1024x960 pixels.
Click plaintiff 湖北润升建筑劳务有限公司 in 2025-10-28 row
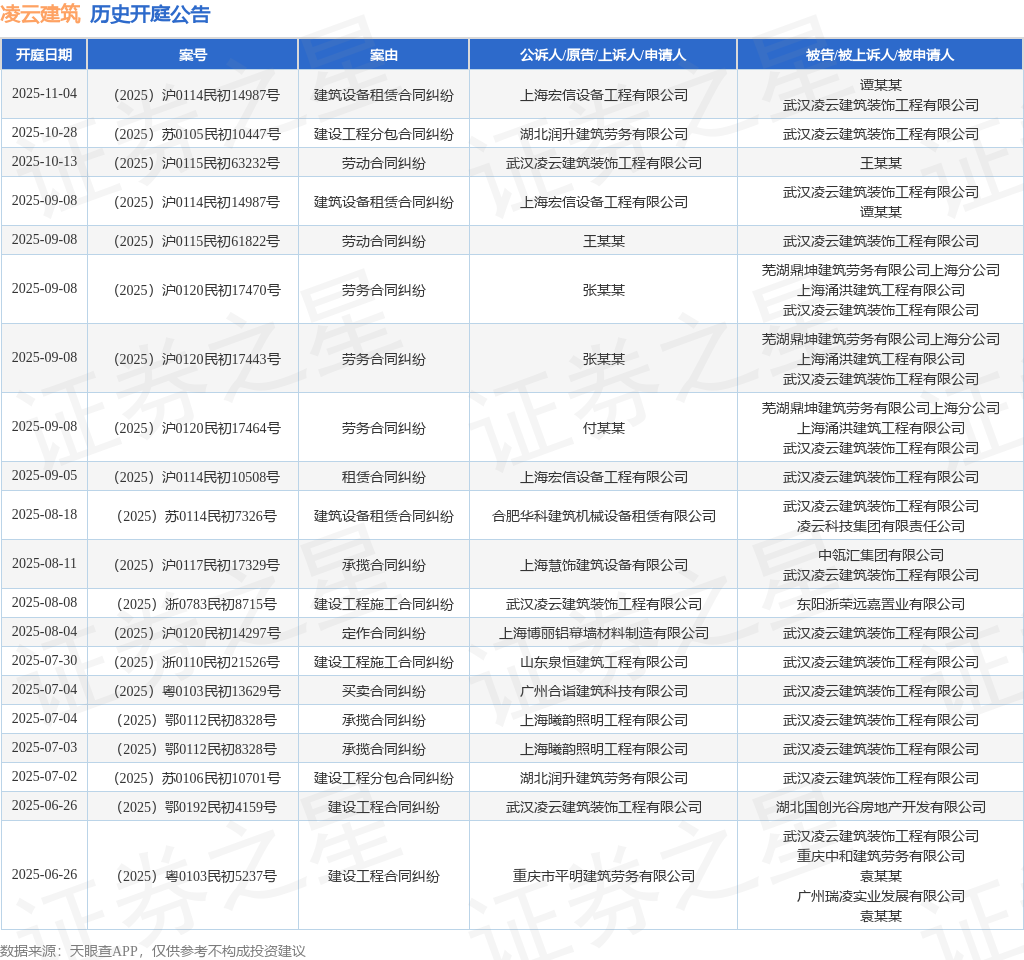(x=603, y=135)
